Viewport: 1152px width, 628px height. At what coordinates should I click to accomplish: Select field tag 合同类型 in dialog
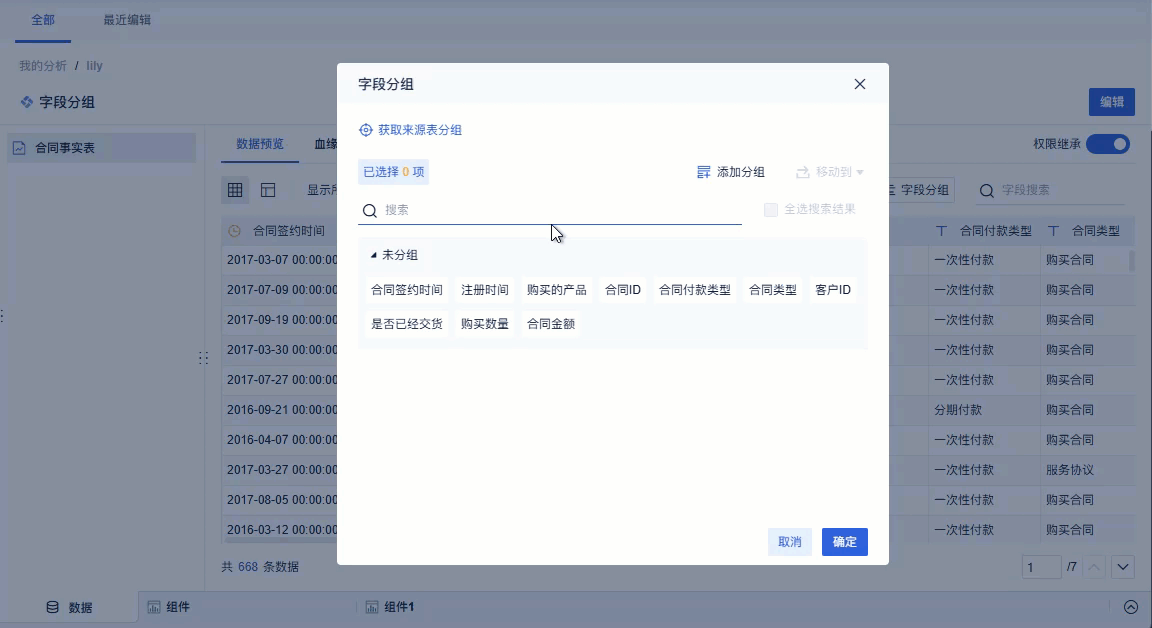click(x=772, y=290)
